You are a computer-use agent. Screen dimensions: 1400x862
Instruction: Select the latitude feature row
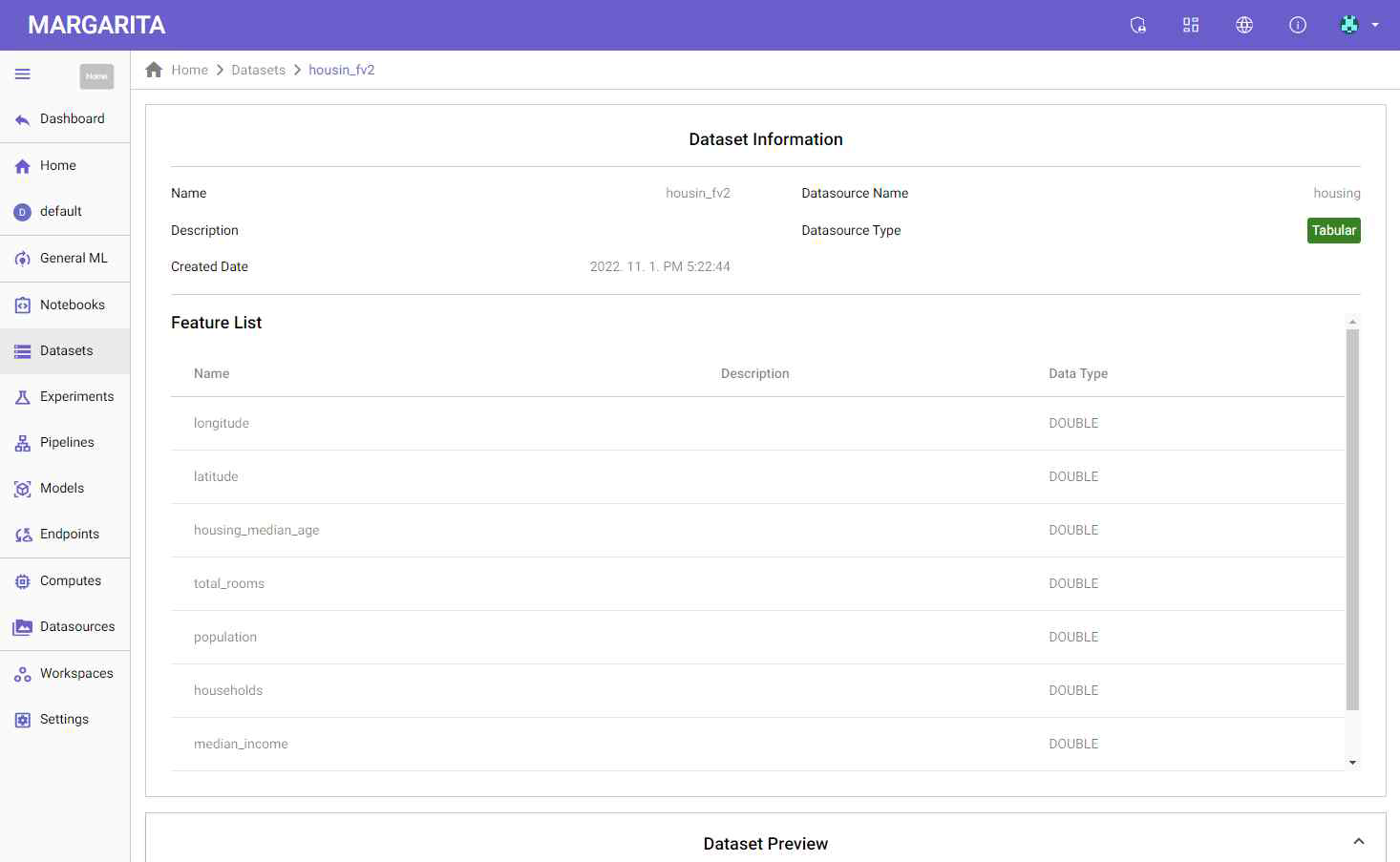tap(757, 477)
